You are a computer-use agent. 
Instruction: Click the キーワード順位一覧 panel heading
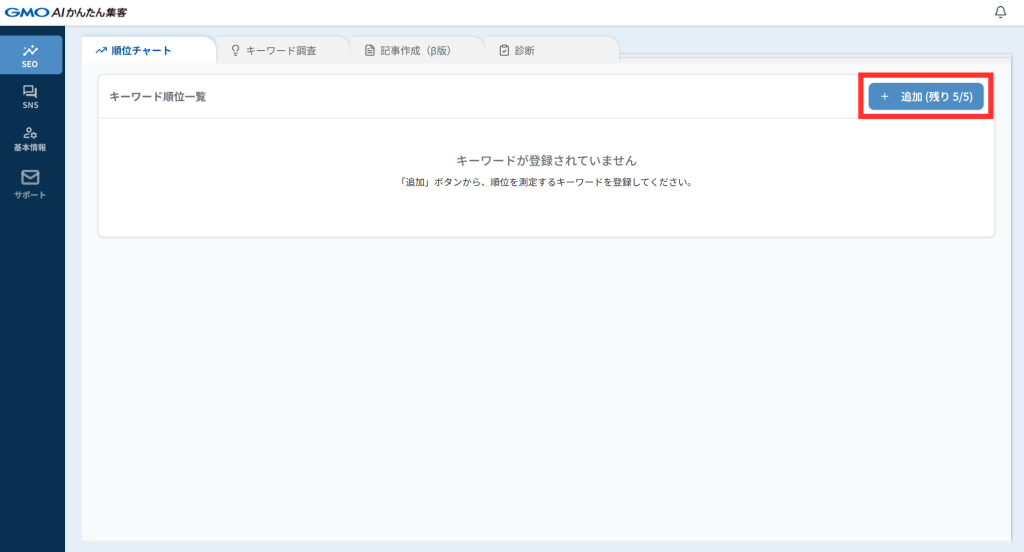click(x=158, y=97)
